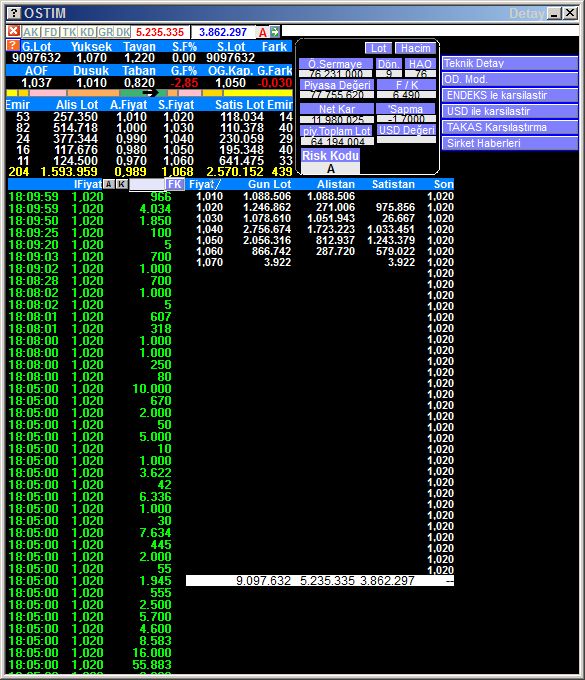Image resolution: width=585 pixels, height=680 pixels.
Task: Click the red A indicator in toolbar
Action: (x=262, y=32)
